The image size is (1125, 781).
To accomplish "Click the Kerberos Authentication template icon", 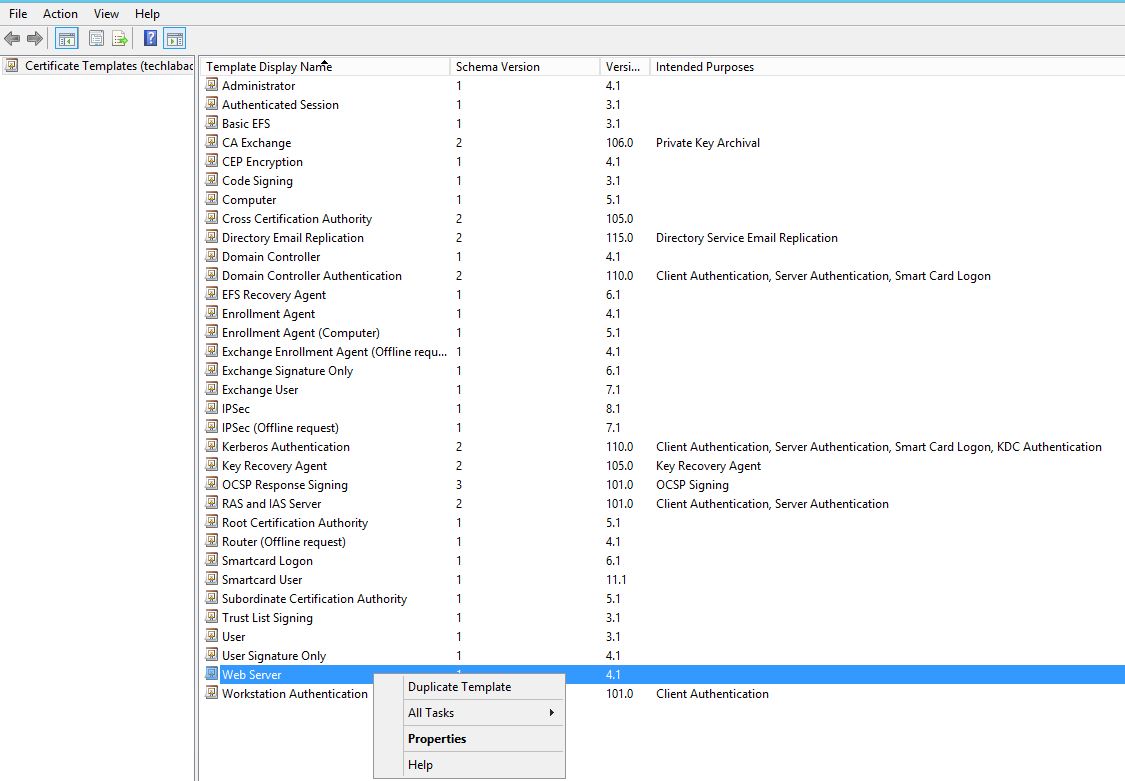I will (x=212, y=446).
